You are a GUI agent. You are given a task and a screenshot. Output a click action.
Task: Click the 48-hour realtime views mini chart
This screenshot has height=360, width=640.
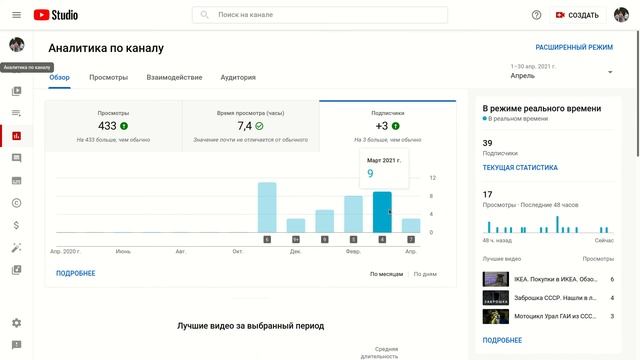tap(548, 224)
